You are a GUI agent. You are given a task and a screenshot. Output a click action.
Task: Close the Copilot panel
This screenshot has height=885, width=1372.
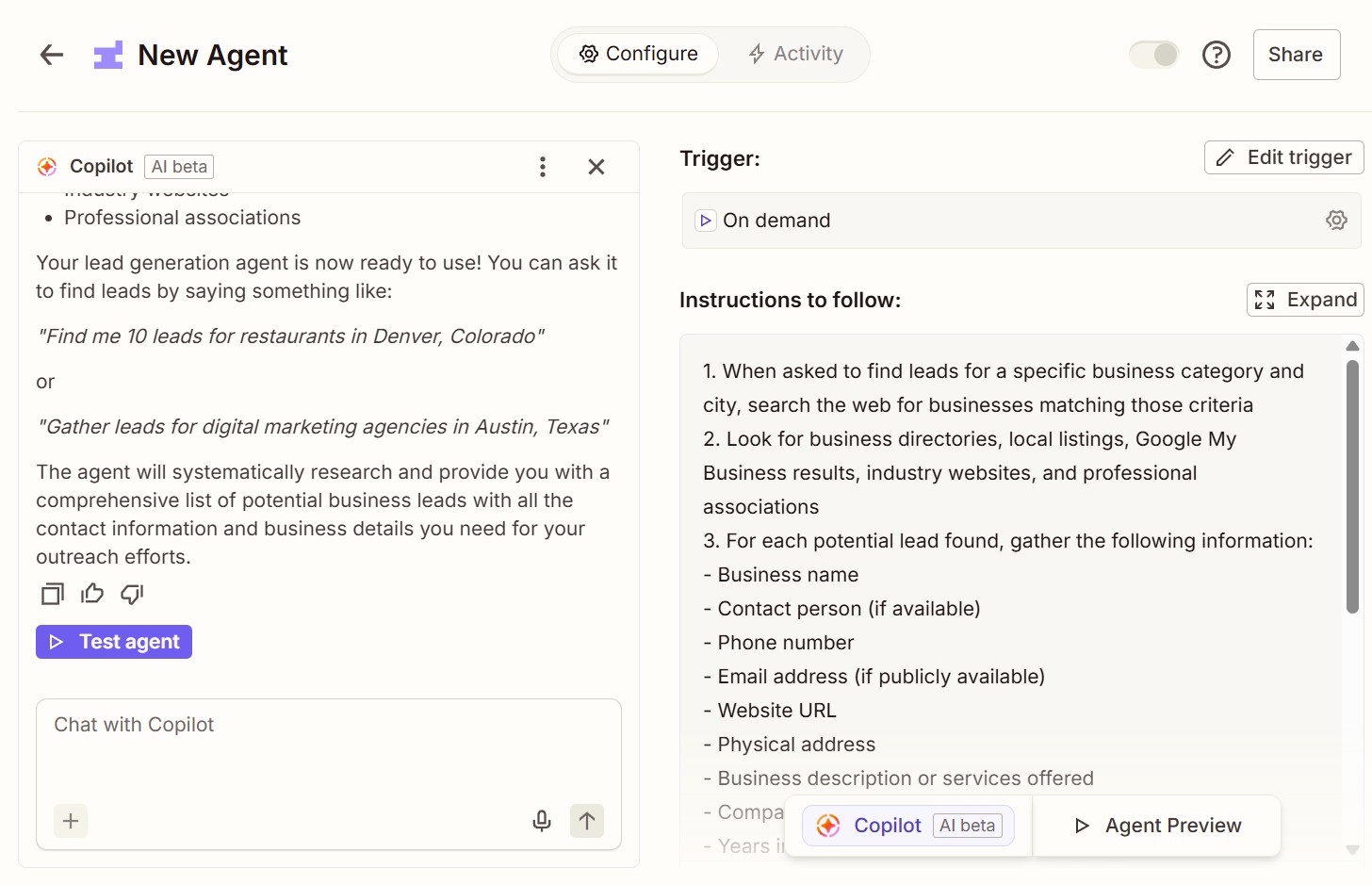pyautogui.click(x=596, y=167)
